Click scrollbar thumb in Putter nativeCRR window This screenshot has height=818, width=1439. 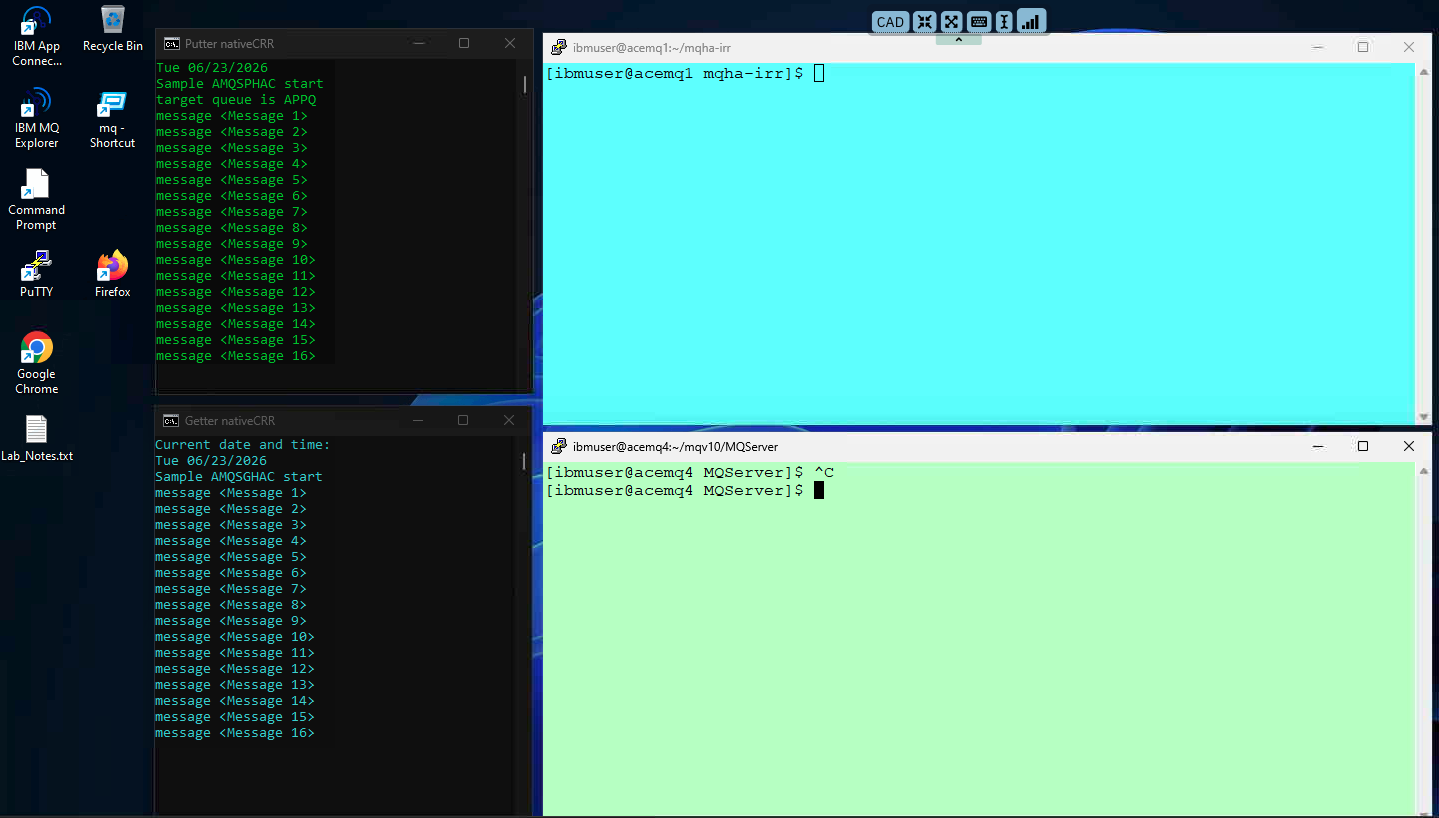[525, 85]
